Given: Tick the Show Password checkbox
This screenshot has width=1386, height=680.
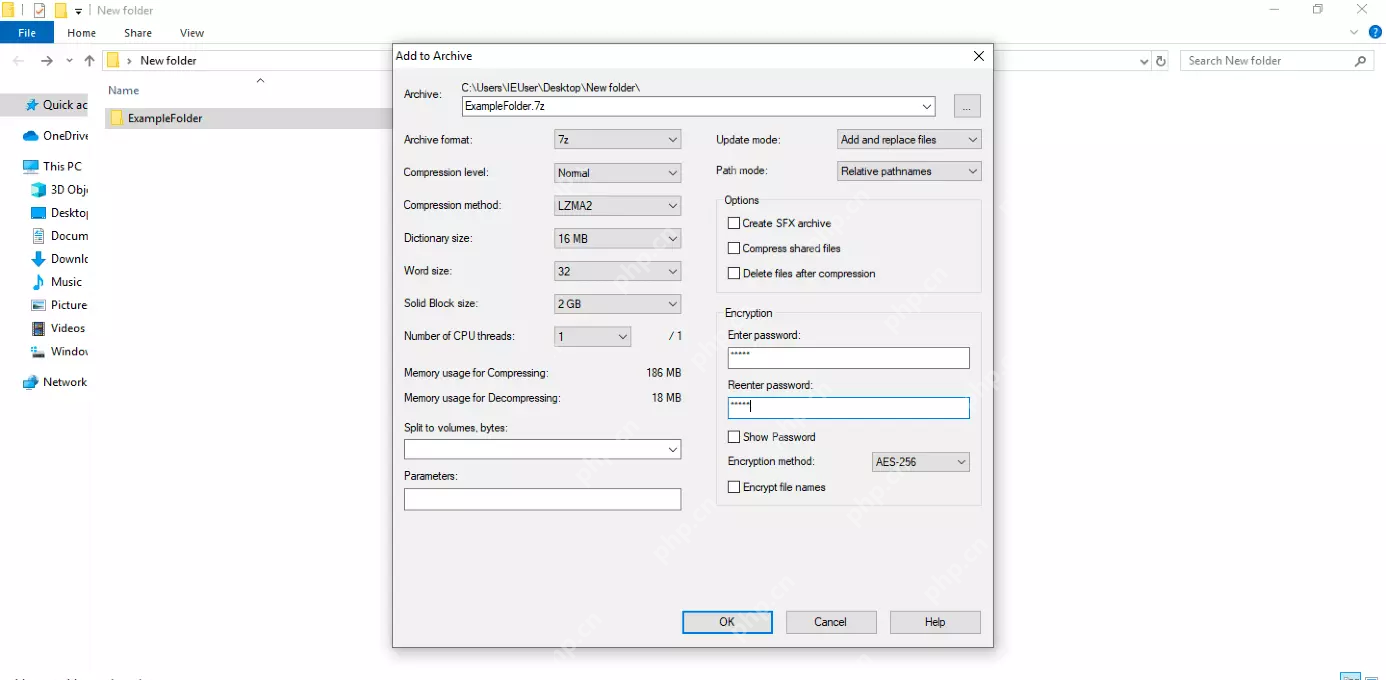Looking at the screenshot, I should (734, 437).
